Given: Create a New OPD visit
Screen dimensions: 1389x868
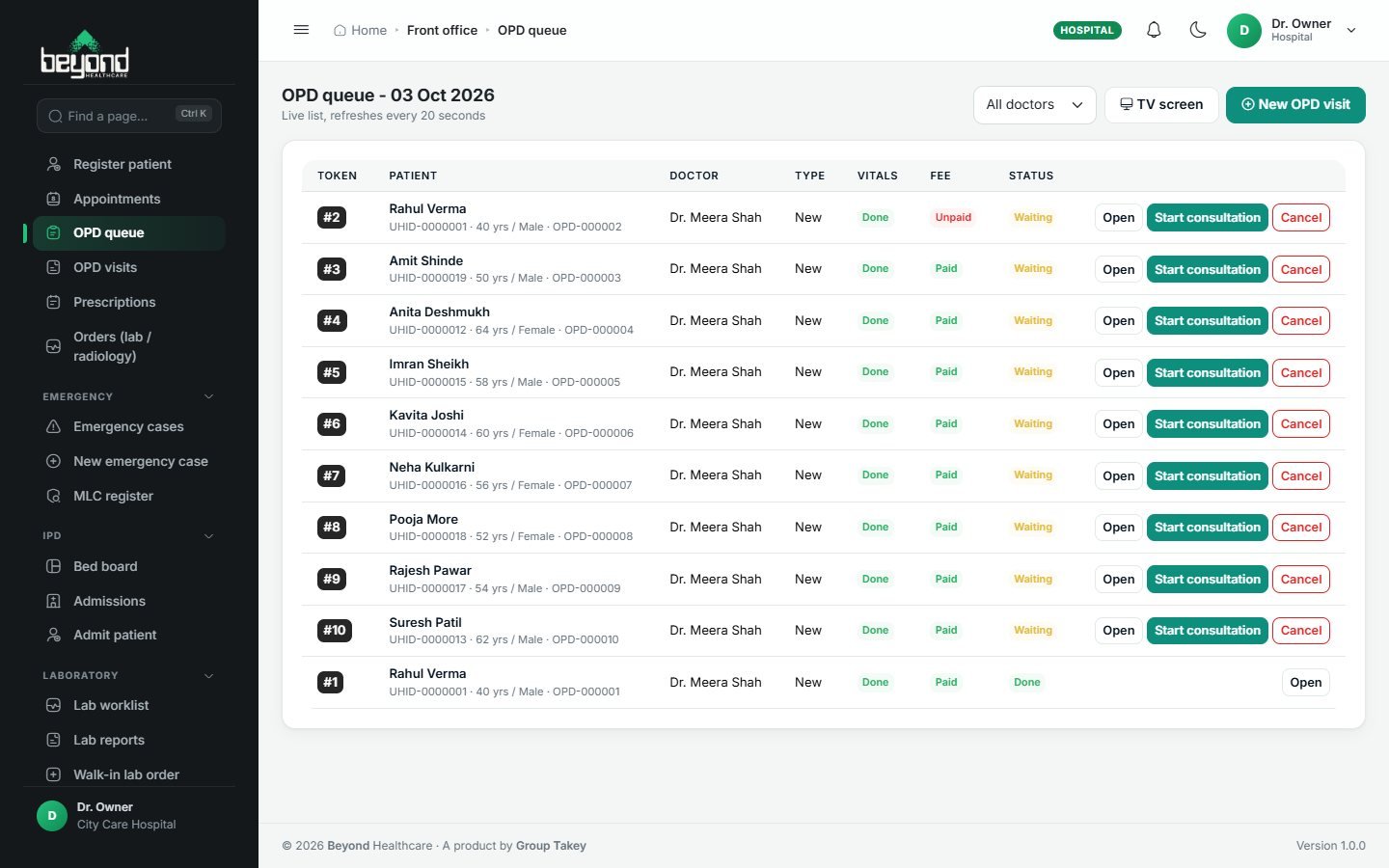Looking at the screenshot, I should click(x=1295, y=104).
